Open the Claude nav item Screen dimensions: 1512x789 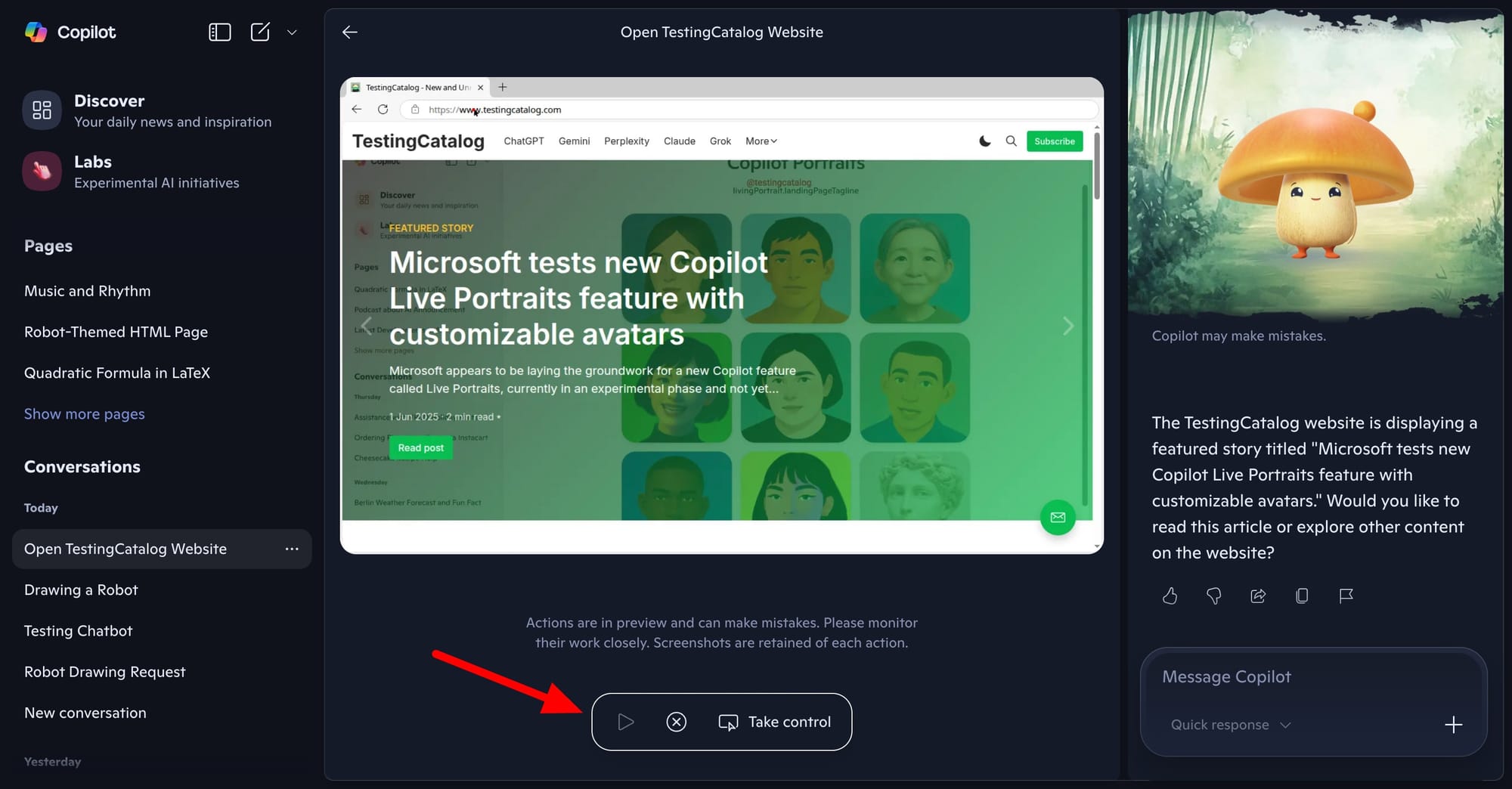(680, 141)
